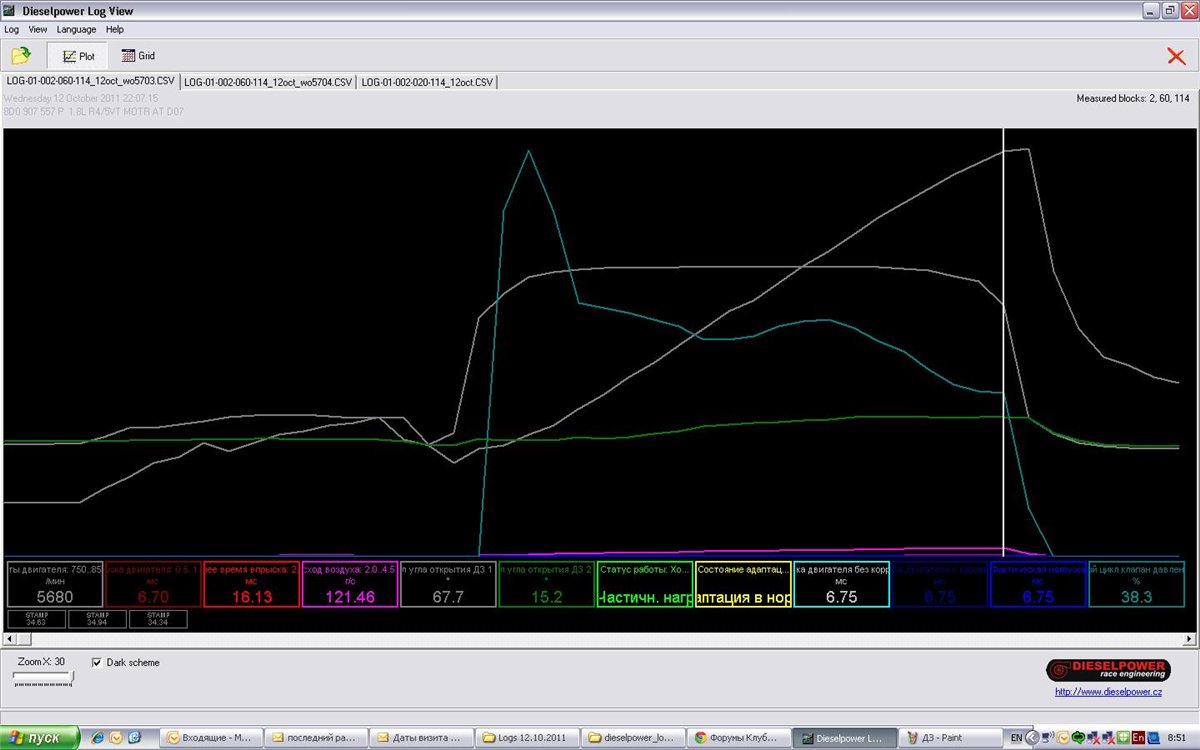
Task: Switch to Grid view in the toolbar
Action: pos(139,56)
